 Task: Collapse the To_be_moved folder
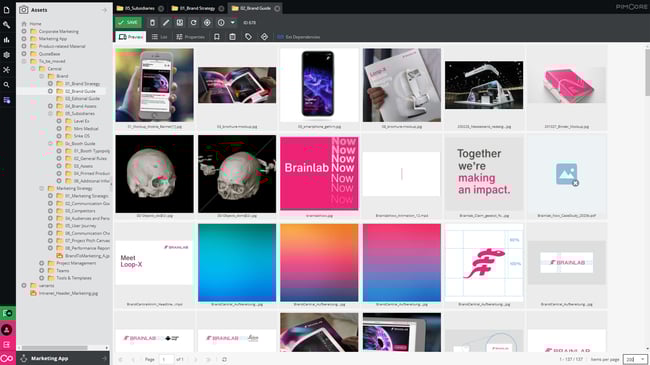(x=24, y=61)
